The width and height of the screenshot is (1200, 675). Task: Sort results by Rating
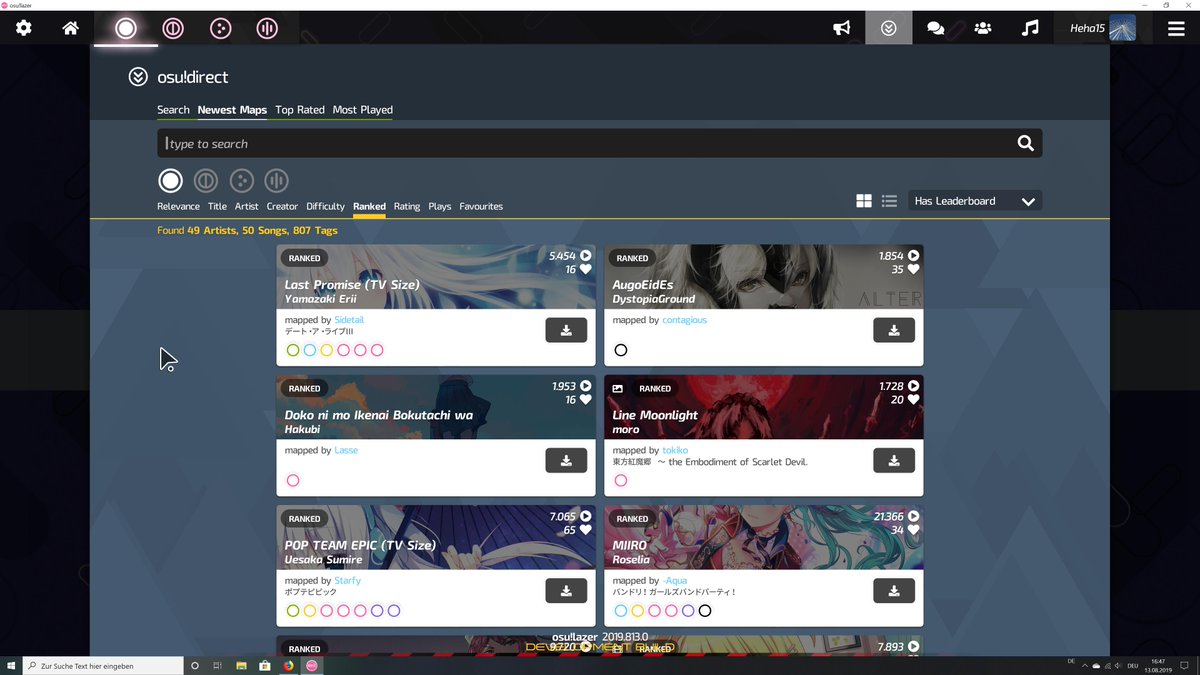click(x=407, y=206)
